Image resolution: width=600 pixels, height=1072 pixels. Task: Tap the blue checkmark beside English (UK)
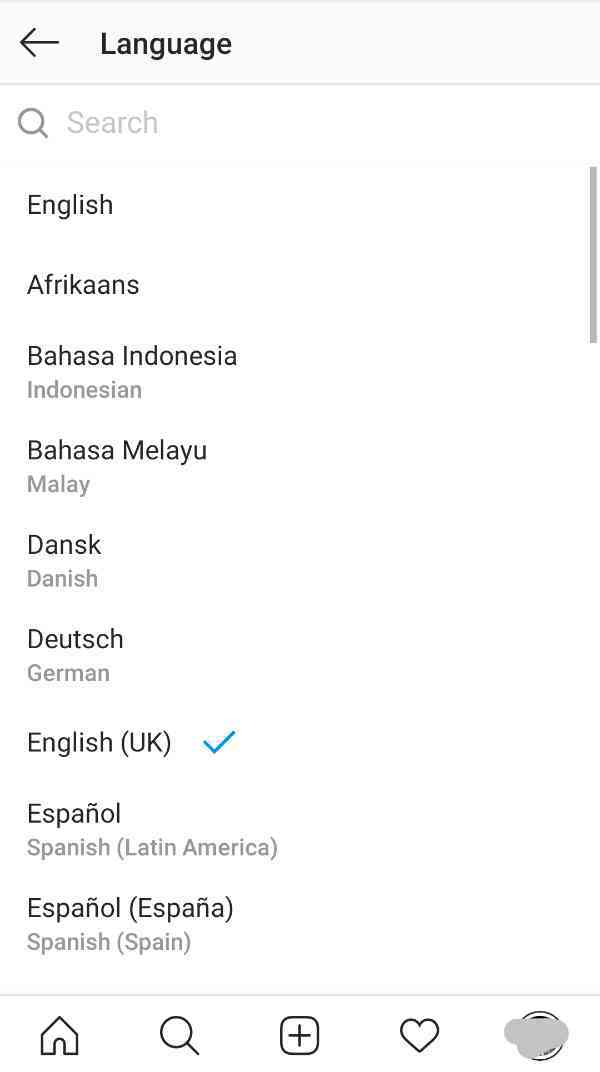point(219,742)
